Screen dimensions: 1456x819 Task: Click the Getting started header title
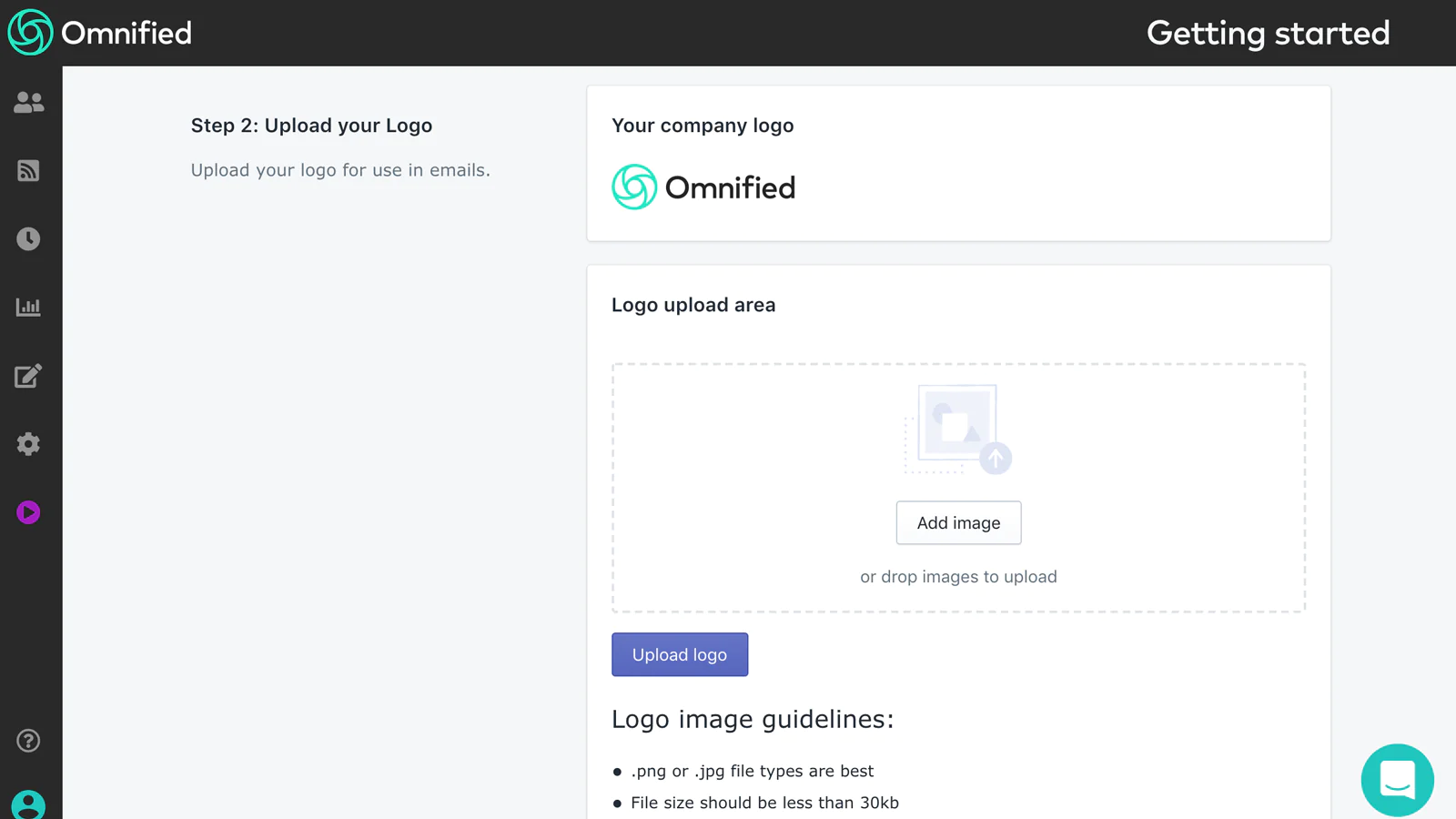click(x=1268, y=34)
